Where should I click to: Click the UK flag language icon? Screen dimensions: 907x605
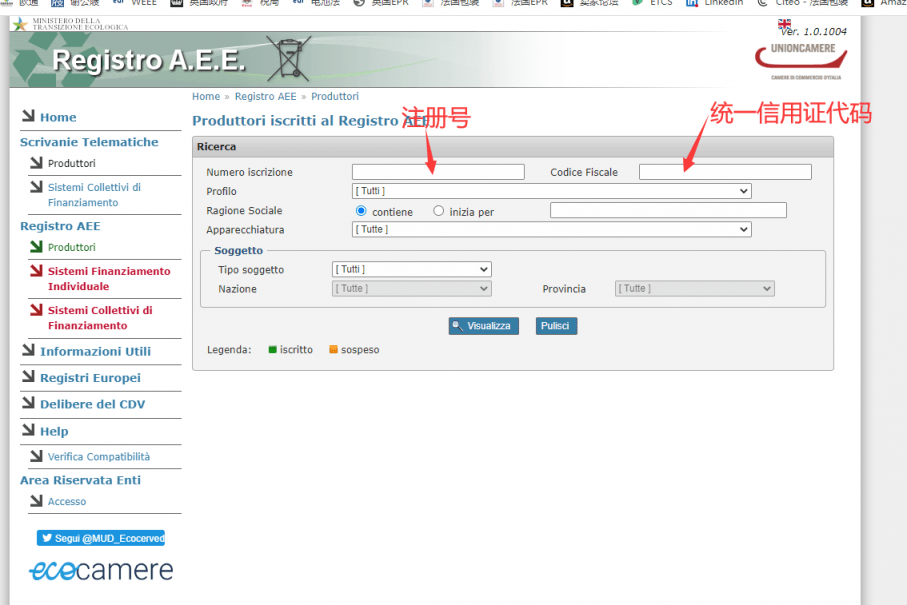coord(784,24)
